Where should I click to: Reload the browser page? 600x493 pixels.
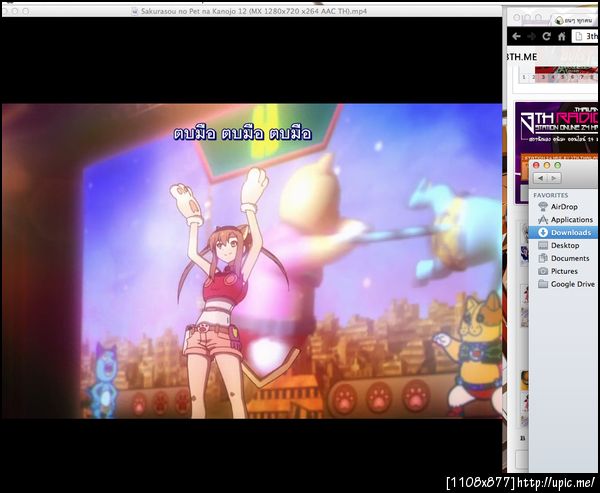click(546, 36)
